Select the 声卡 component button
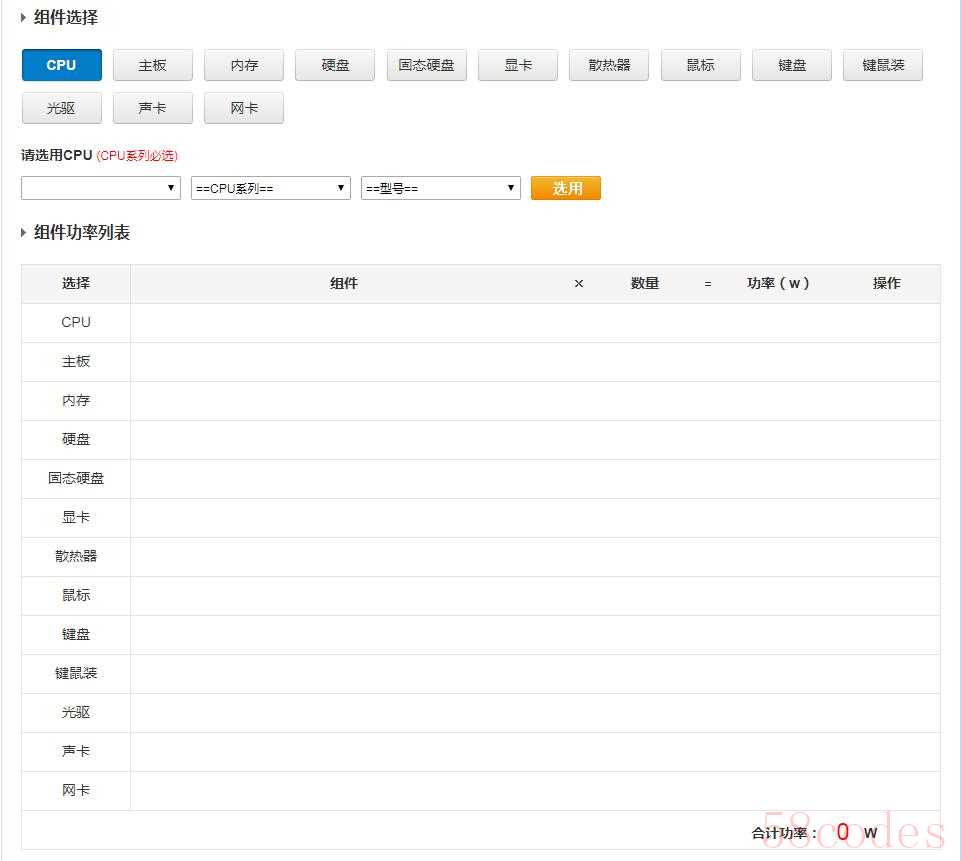 tap(152, 108)
